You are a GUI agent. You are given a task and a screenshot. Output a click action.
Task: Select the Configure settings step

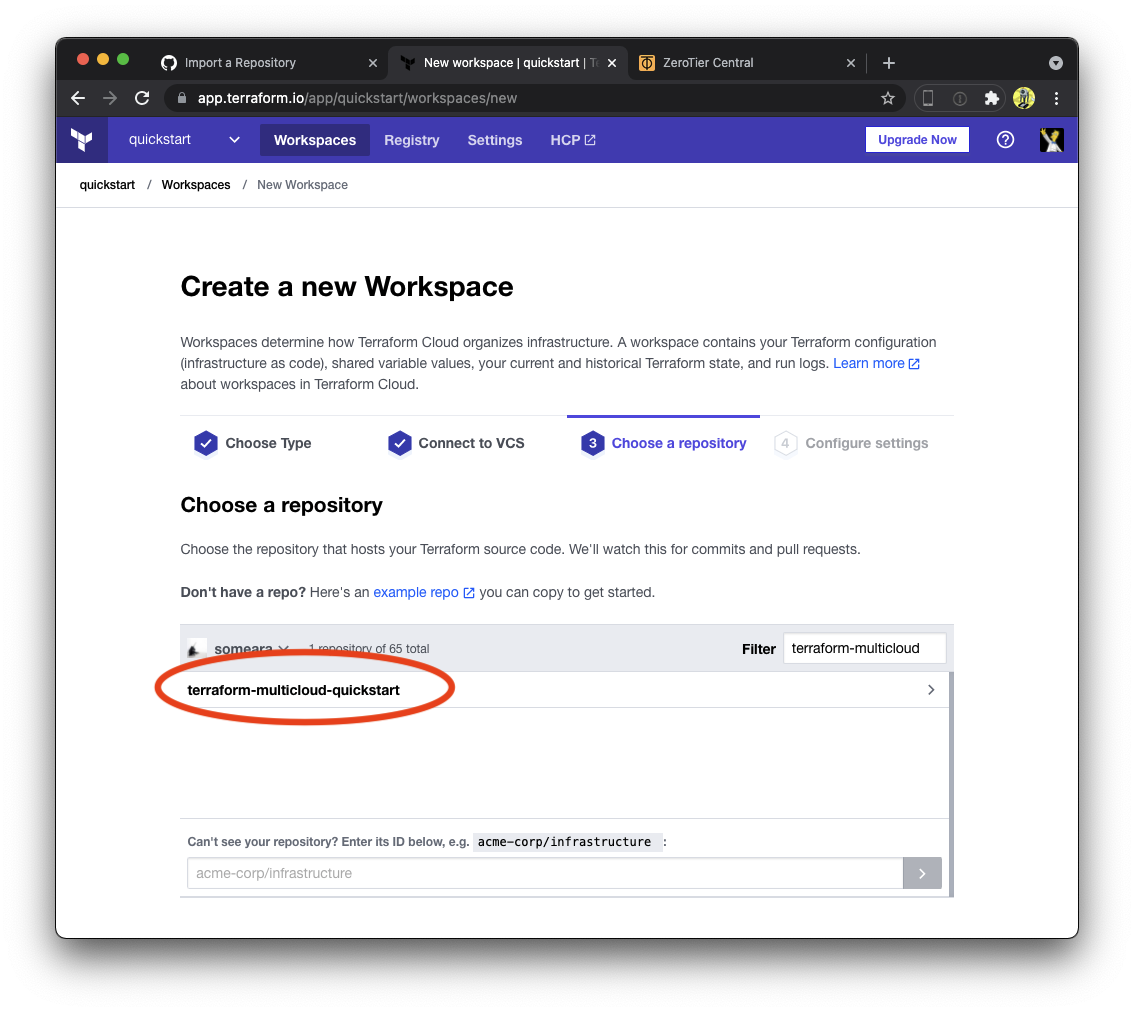tap(851, 443)
